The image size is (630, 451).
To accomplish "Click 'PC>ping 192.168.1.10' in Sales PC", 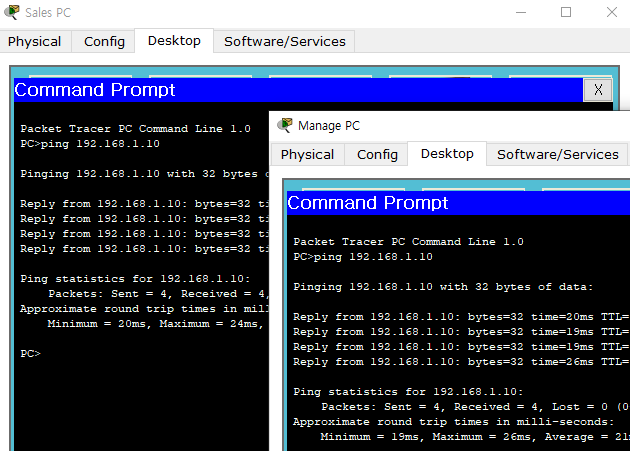I will pyautogui.click(x=90, y=144).
